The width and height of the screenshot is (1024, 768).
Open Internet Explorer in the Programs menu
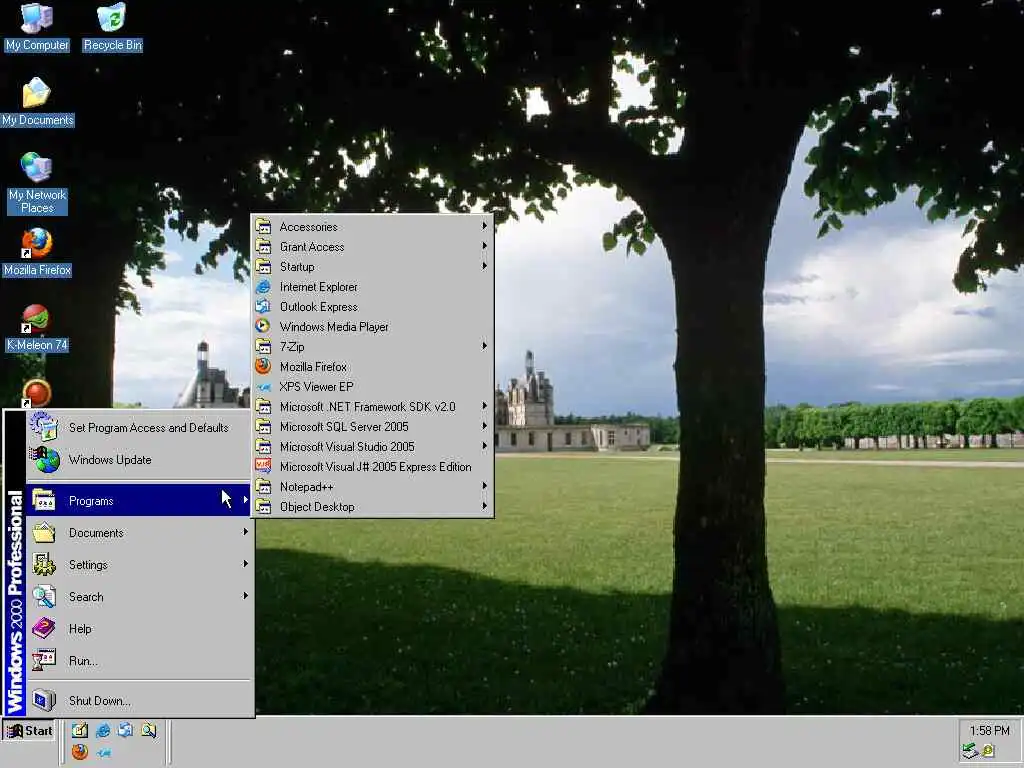[x=372, y=287]
